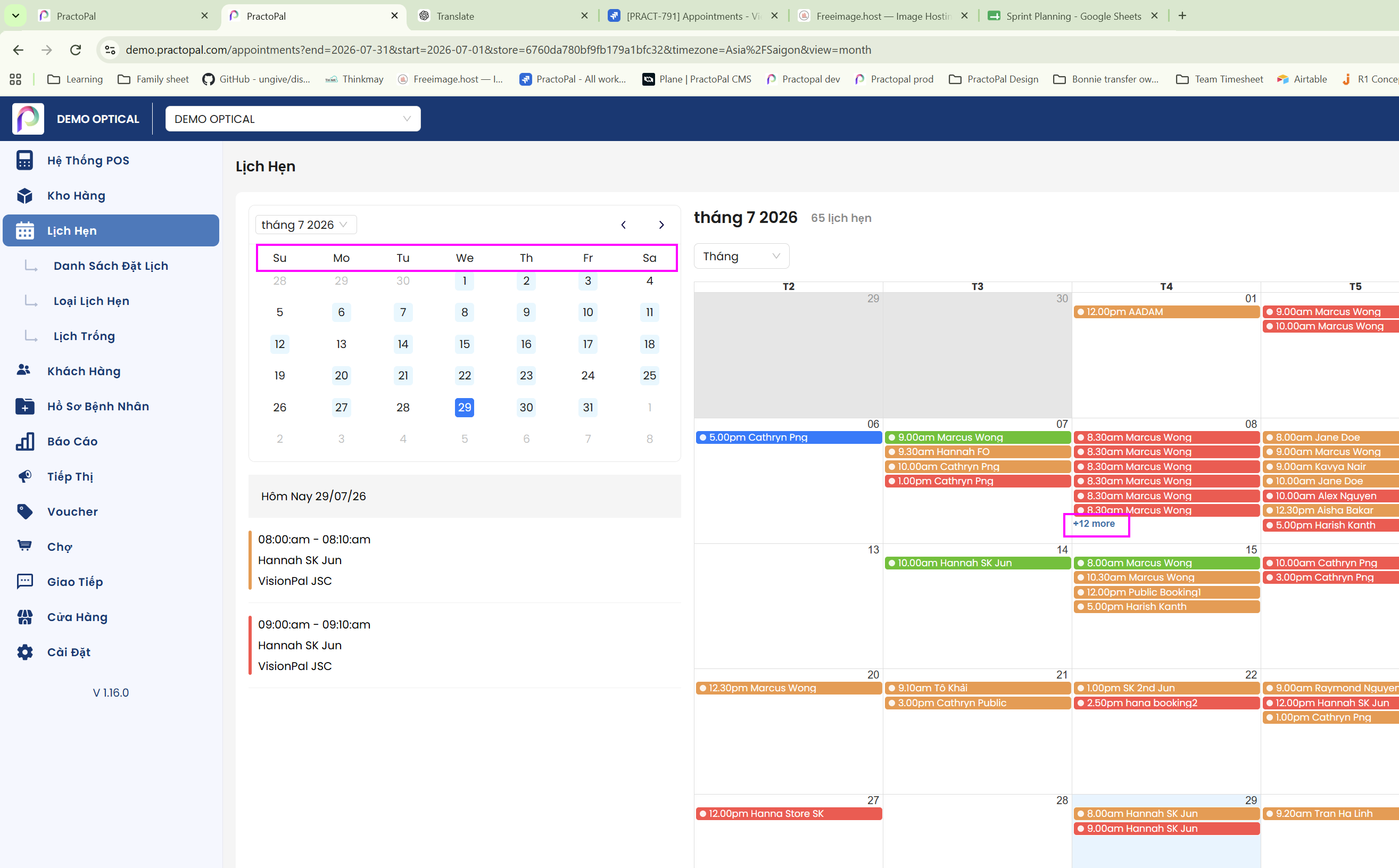Image resolution: width=1399 pixels, height=868 pixels.
Task: Open the Learning bookmarks folder
Action: point(75,79)
